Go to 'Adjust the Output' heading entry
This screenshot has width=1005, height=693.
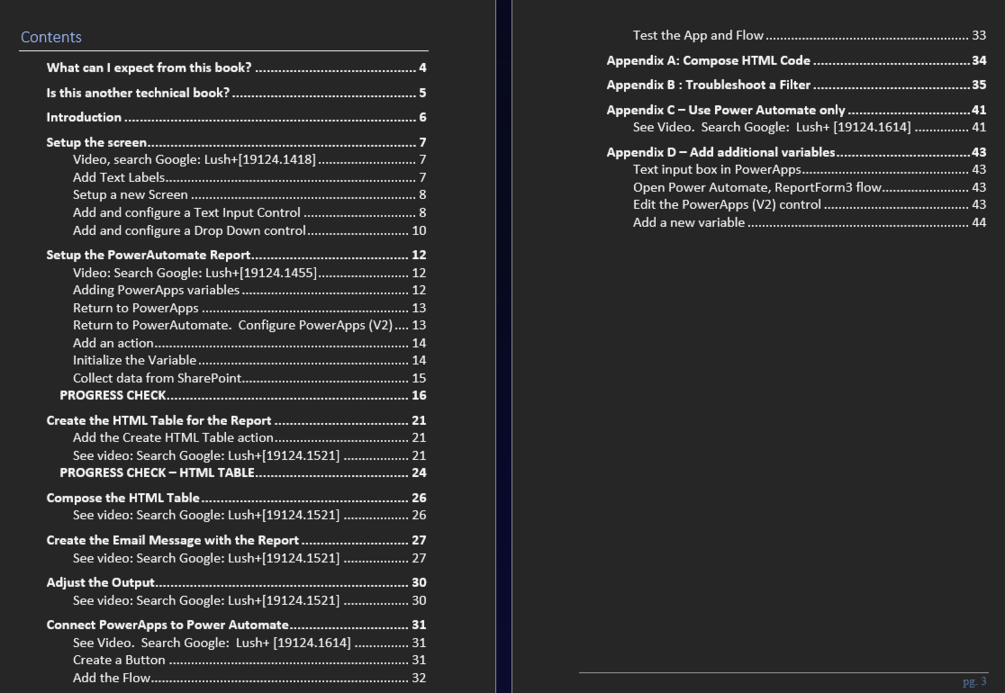click(x=236, y=583)
